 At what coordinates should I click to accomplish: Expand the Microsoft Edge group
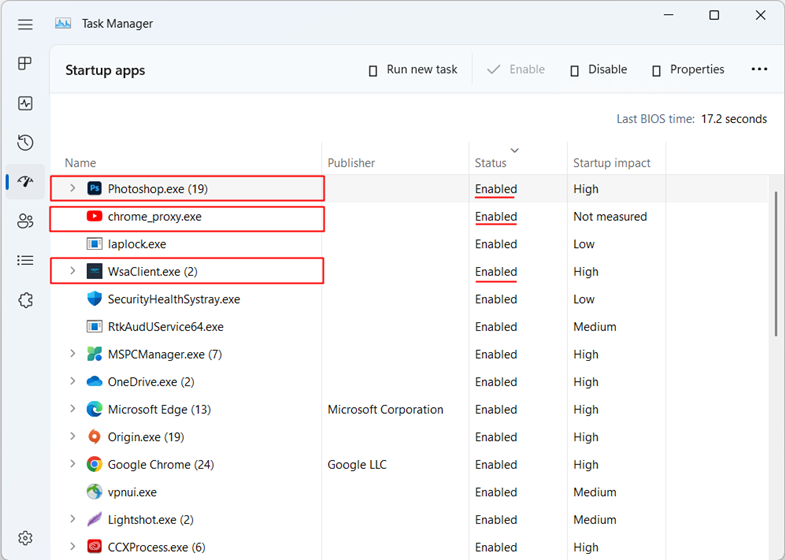coord(72,409)
